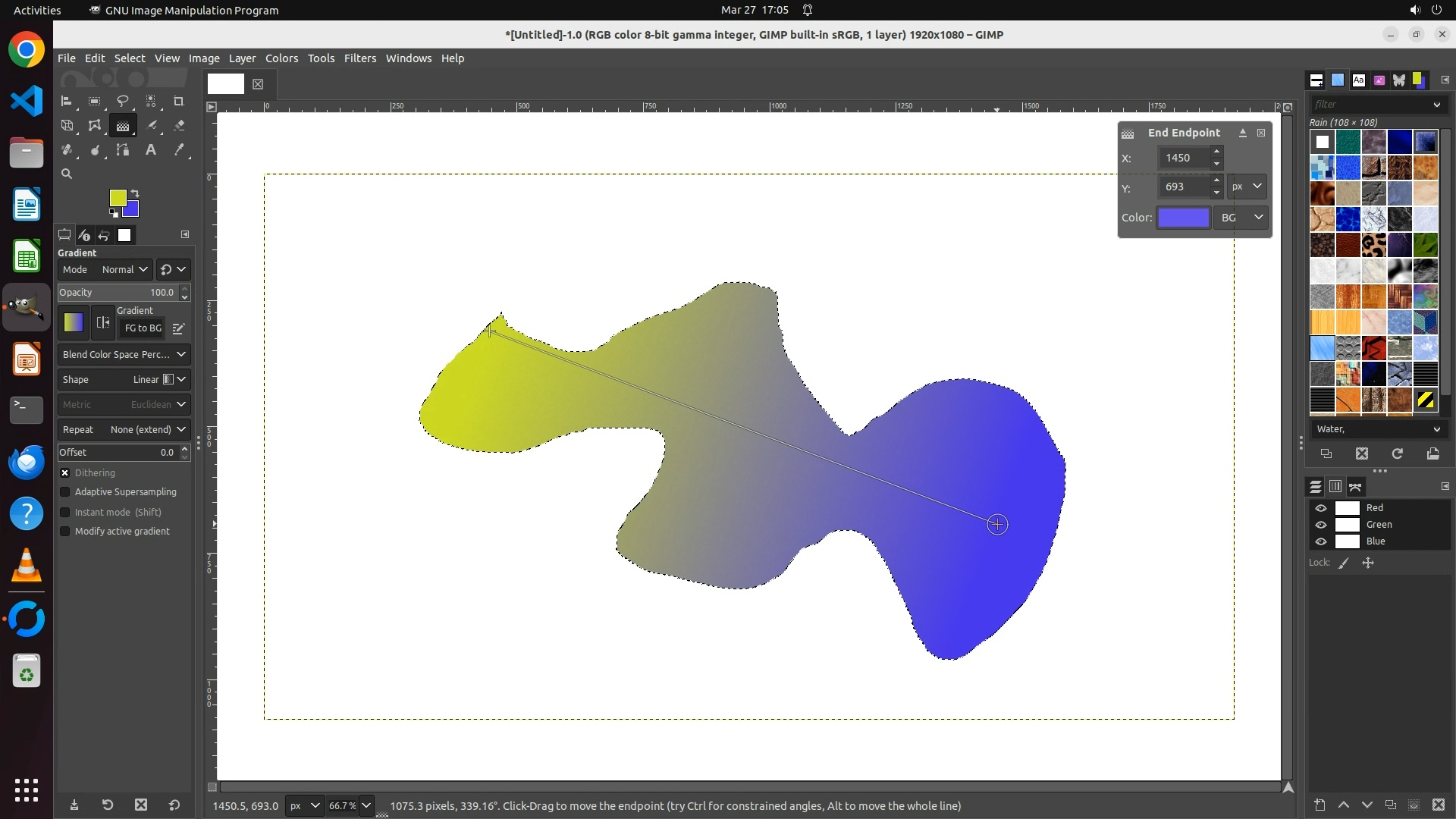This screenshot has height=819, width=1456.
Task: Open the Blend Color Space dropdown
Action: pyautogui.click(x=124, y=354)
